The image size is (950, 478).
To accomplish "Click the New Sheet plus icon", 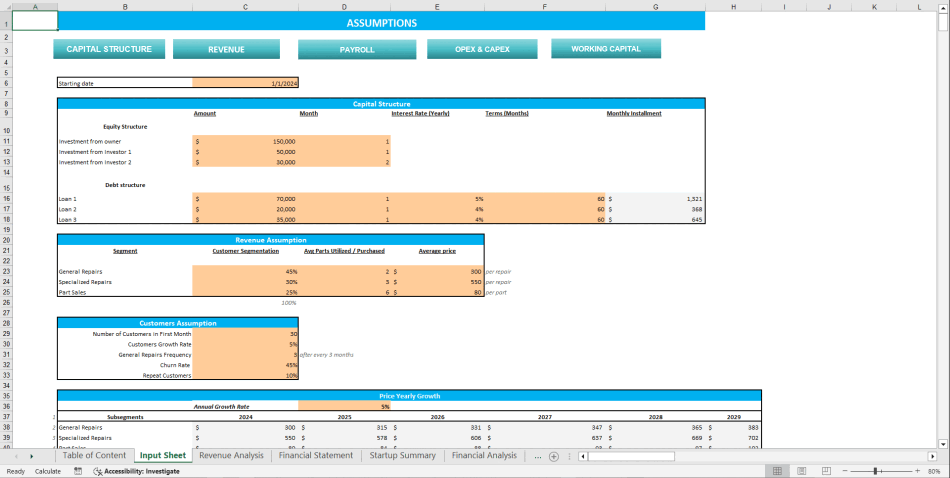I will point(554,456).
